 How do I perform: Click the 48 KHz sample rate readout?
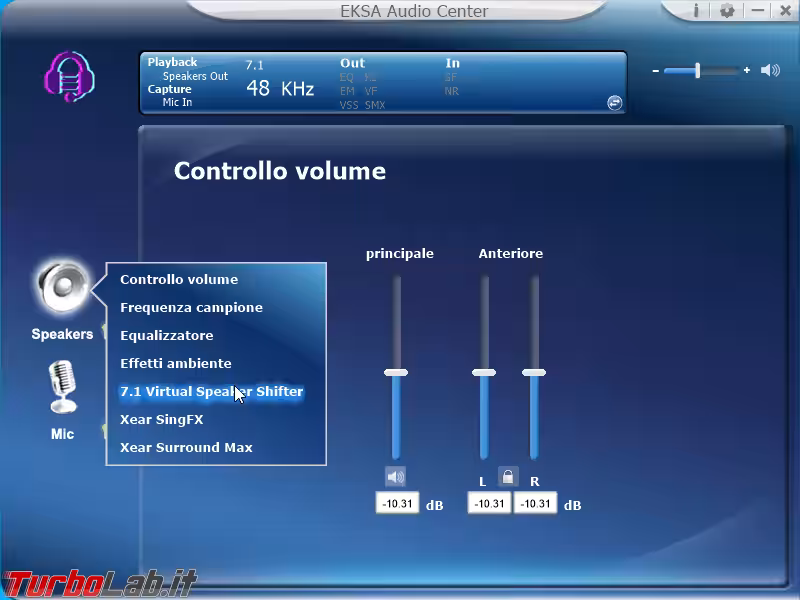click(280, 89)
